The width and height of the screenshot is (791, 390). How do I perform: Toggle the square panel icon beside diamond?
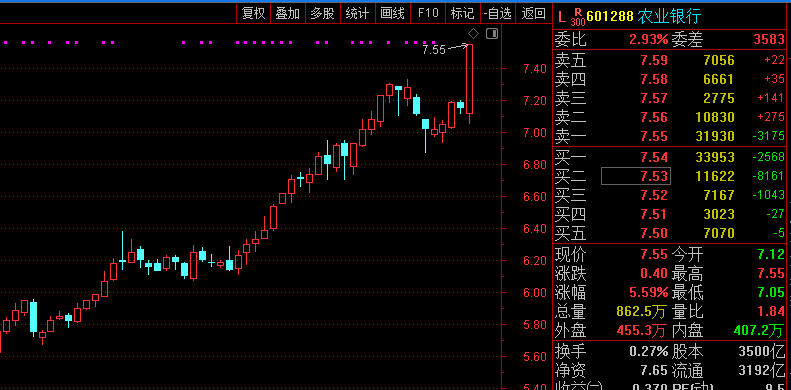pyautogui.click(x=492, y=34)
